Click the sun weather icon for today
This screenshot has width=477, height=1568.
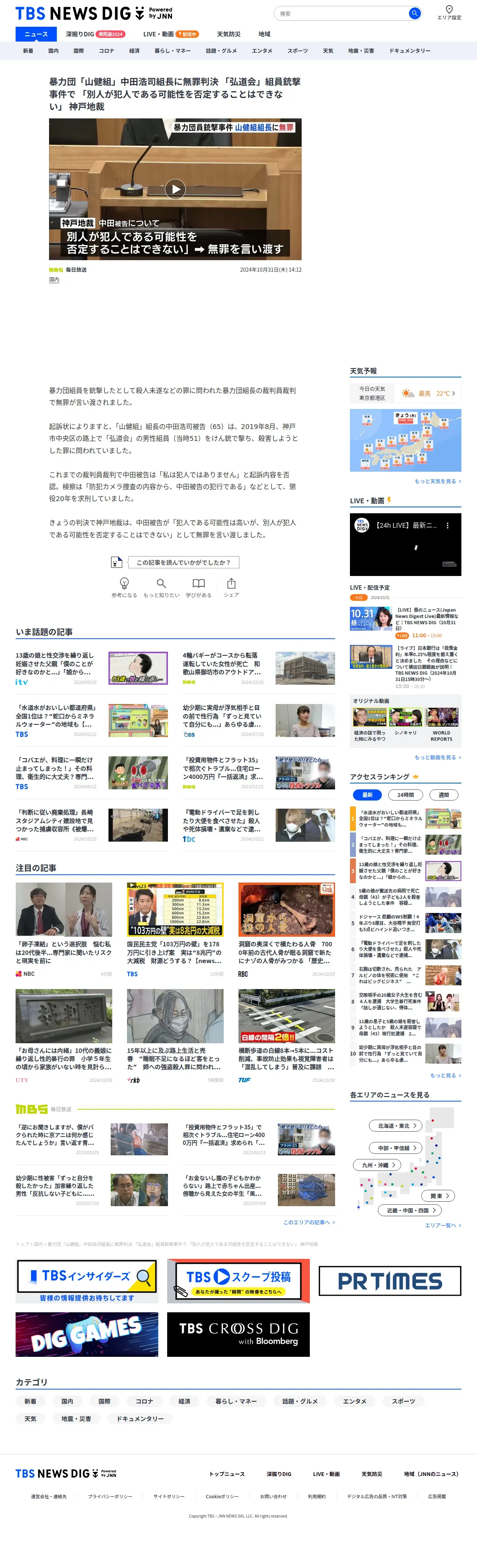click(x=408, y=393)
